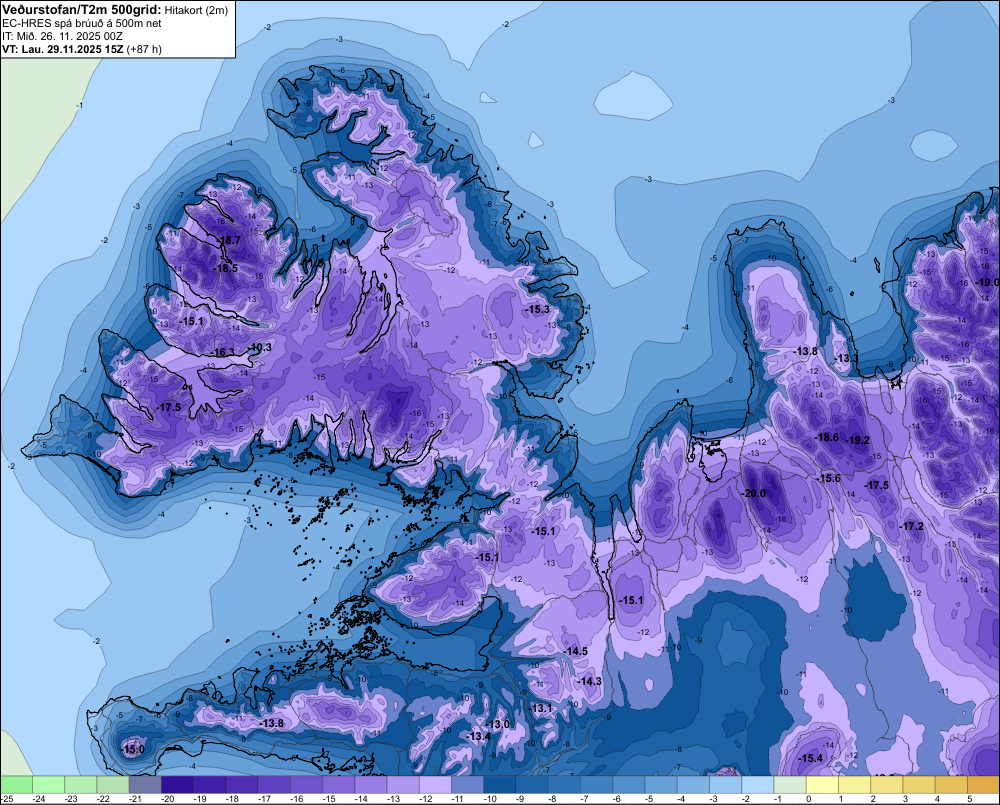This screenshot has width=1000, height=805.
Task: Click the -13.1 temperature value on map
Action: [x=541, y=708]
